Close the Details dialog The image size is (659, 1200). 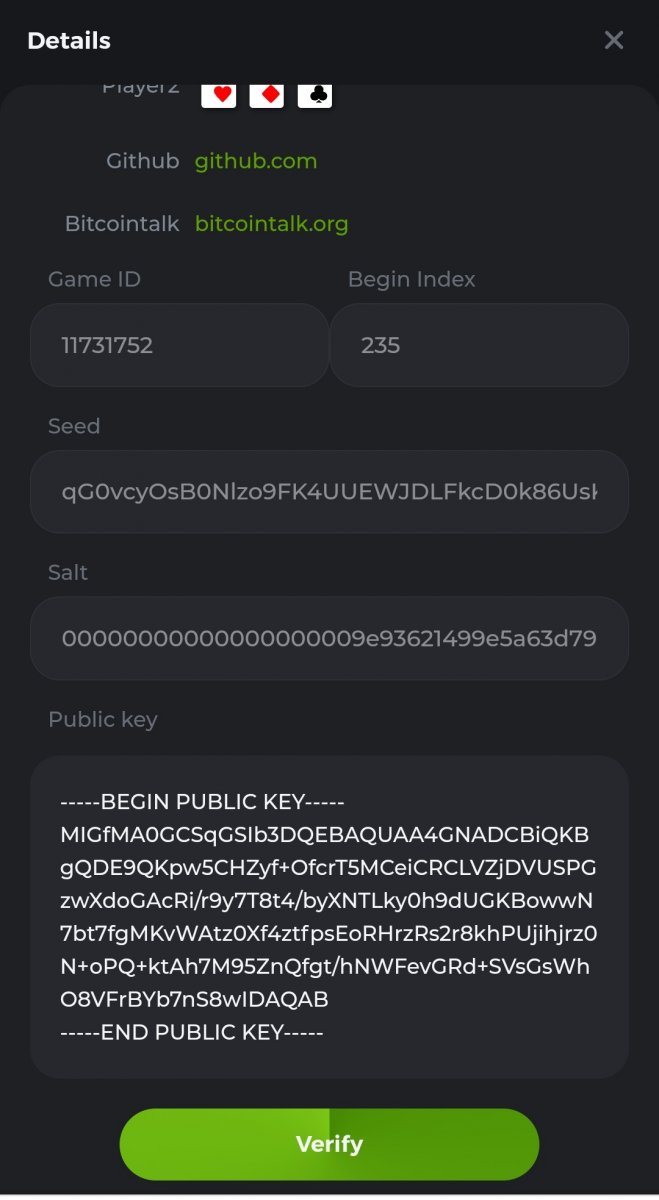614,40
